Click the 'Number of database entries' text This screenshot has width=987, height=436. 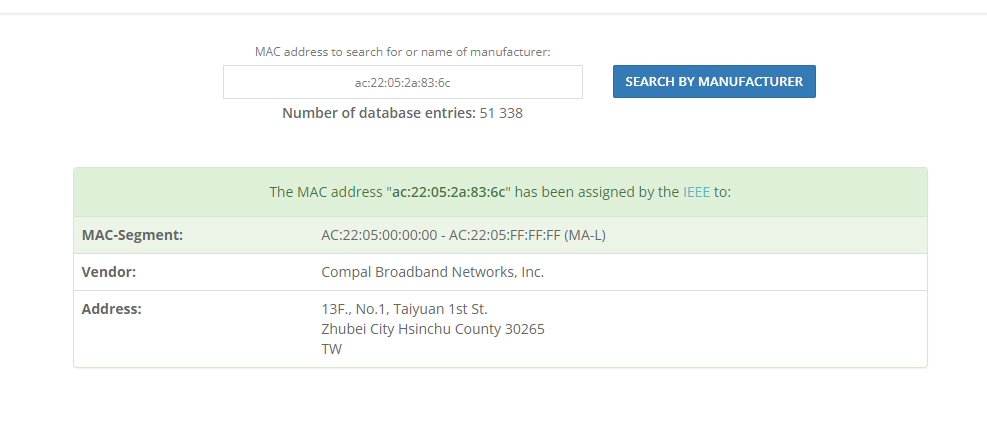point(379,113)
